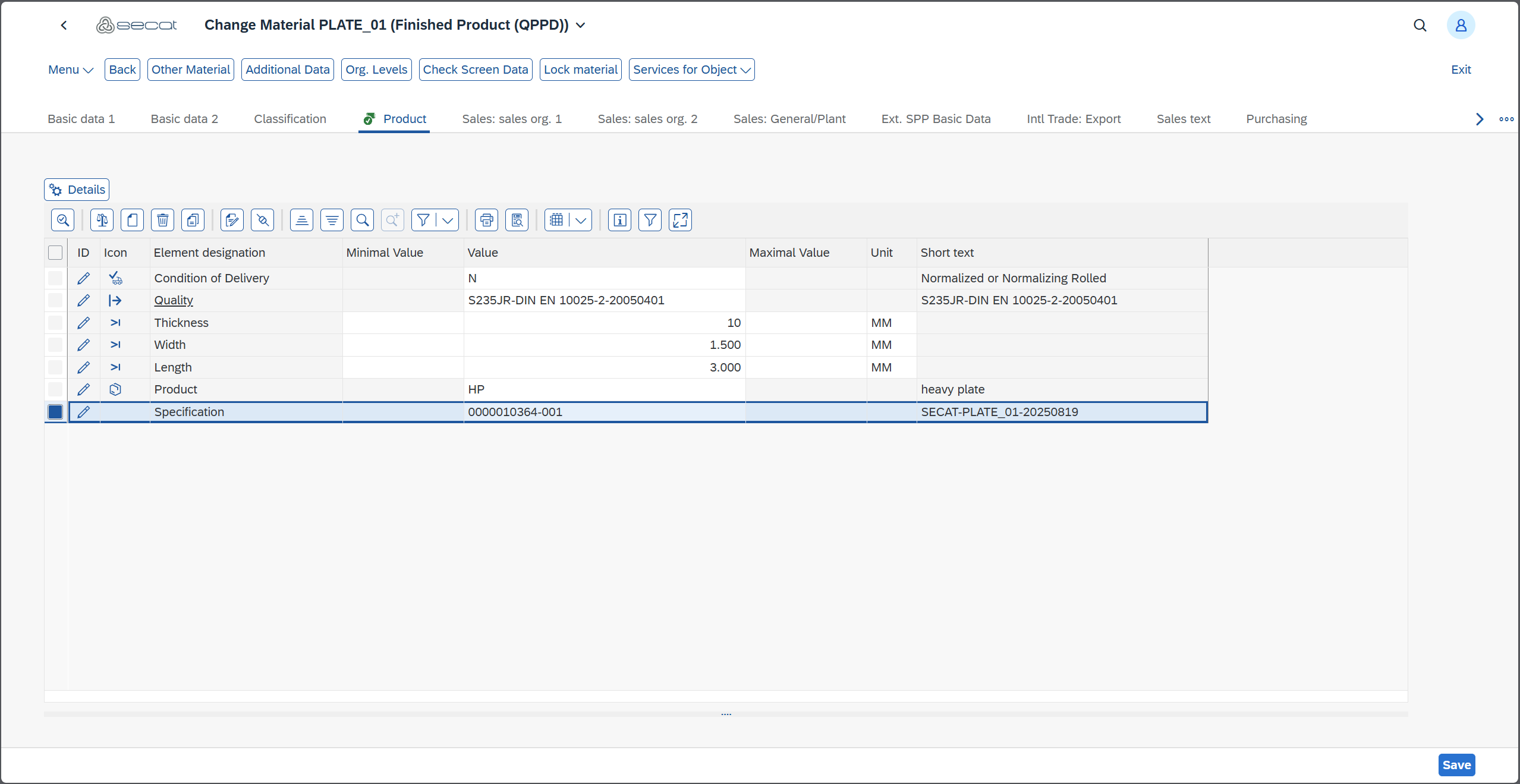The image size is (1520, 784).
Task: Click the balance scale check icon
Action: point(102,221)
